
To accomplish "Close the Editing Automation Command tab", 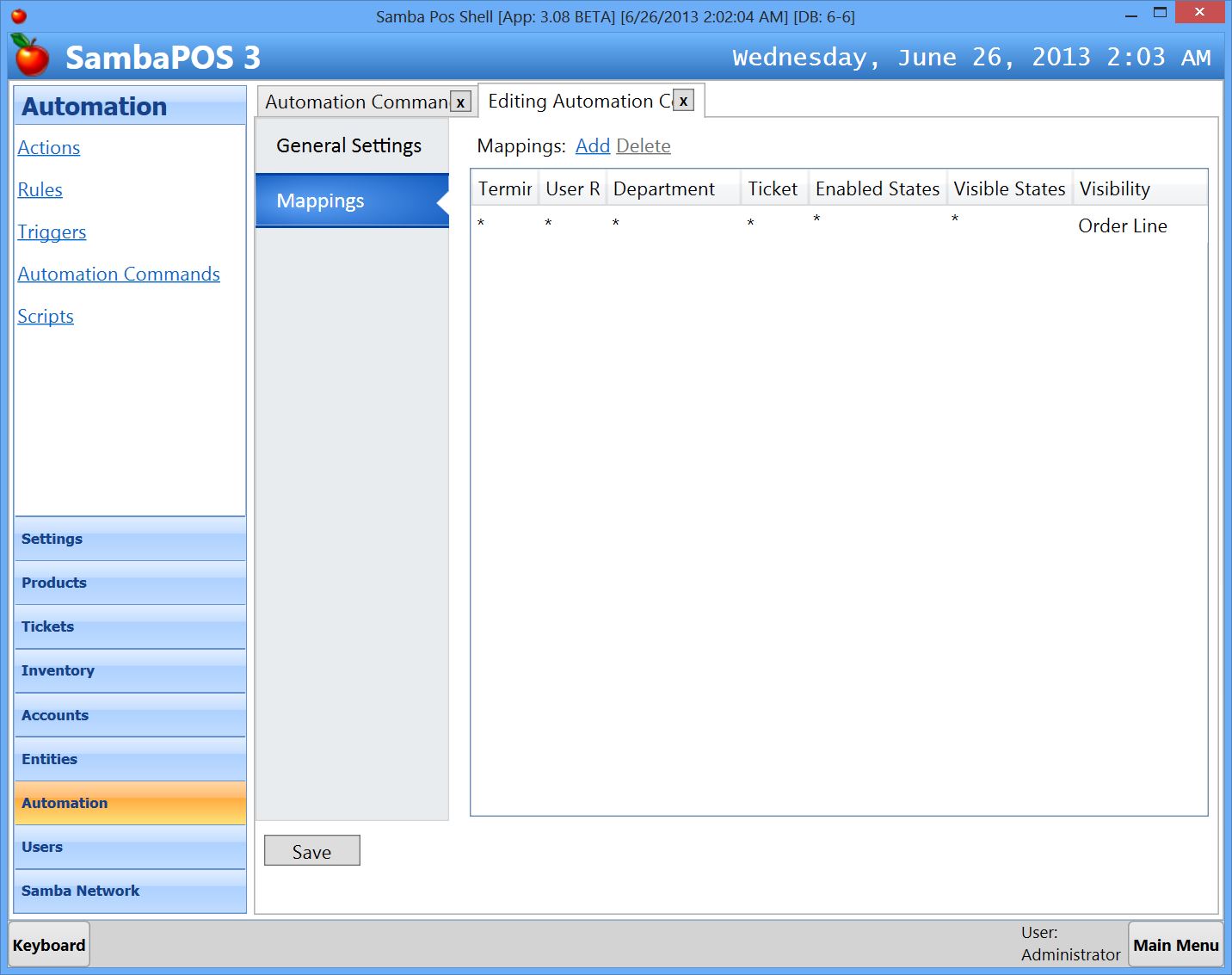I will 683,101.
